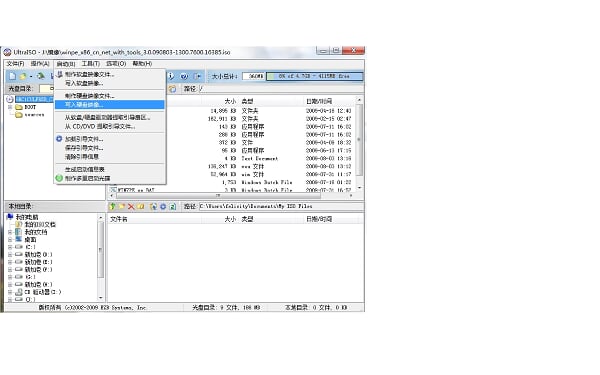Viewport: 600px width, 375px height.
Task: Choose 写入硬盘映像... from the menu
Action: (x=109, y=104)
